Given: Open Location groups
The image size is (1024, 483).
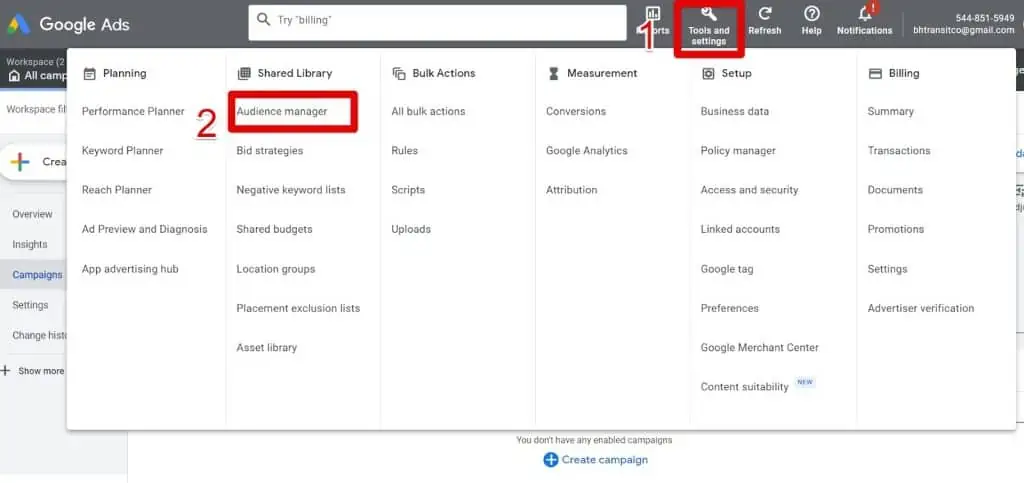Looking at the screenshot, I should [276, 269].
